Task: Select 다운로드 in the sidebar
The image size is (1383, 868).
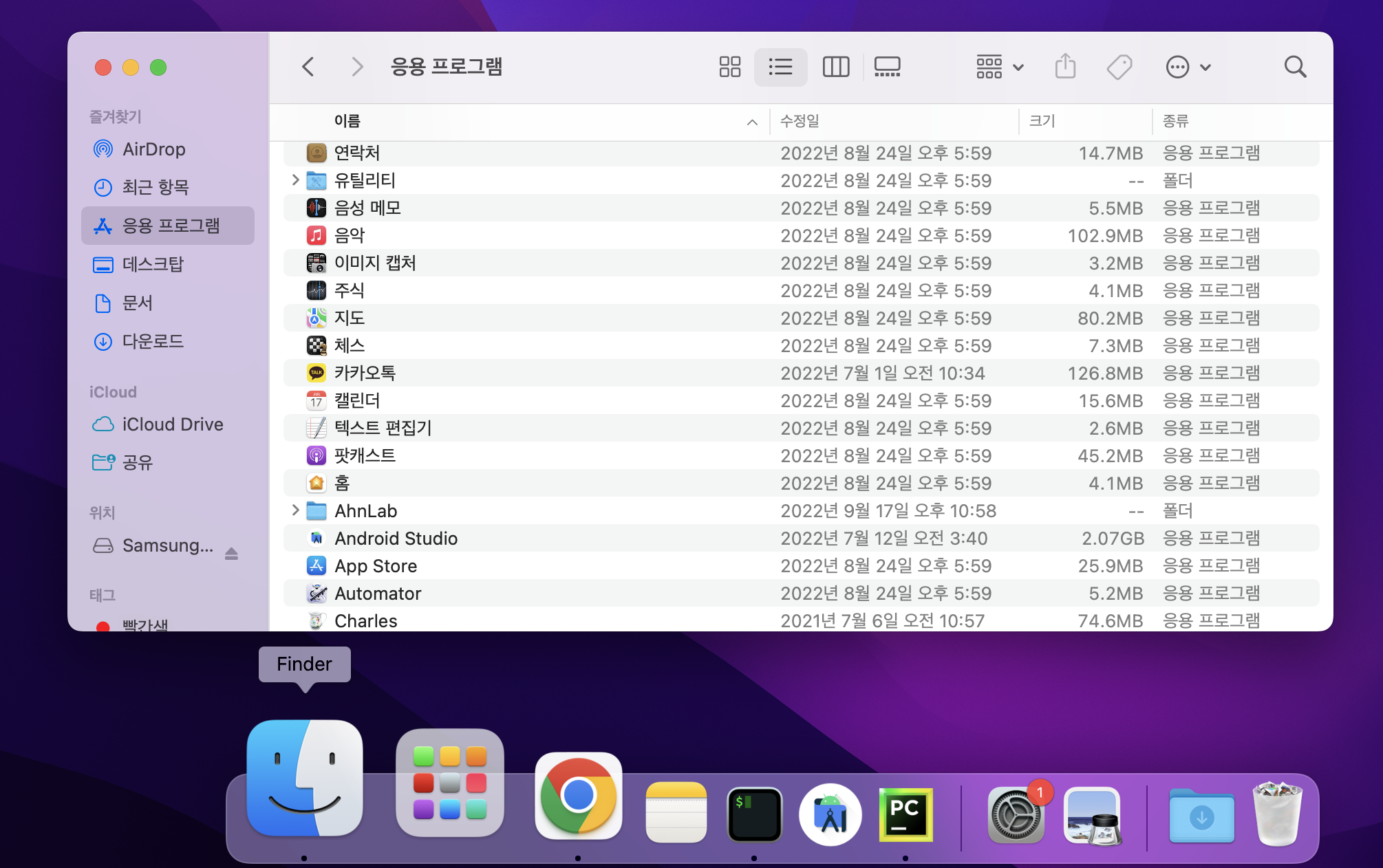Action: click(x=153, y=341)
